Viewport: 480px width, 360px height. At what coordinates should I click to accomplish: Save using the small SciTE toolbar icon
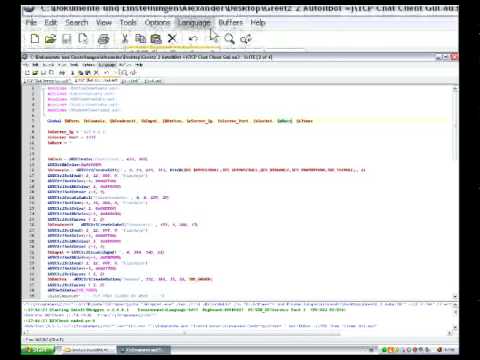point(43,72)
